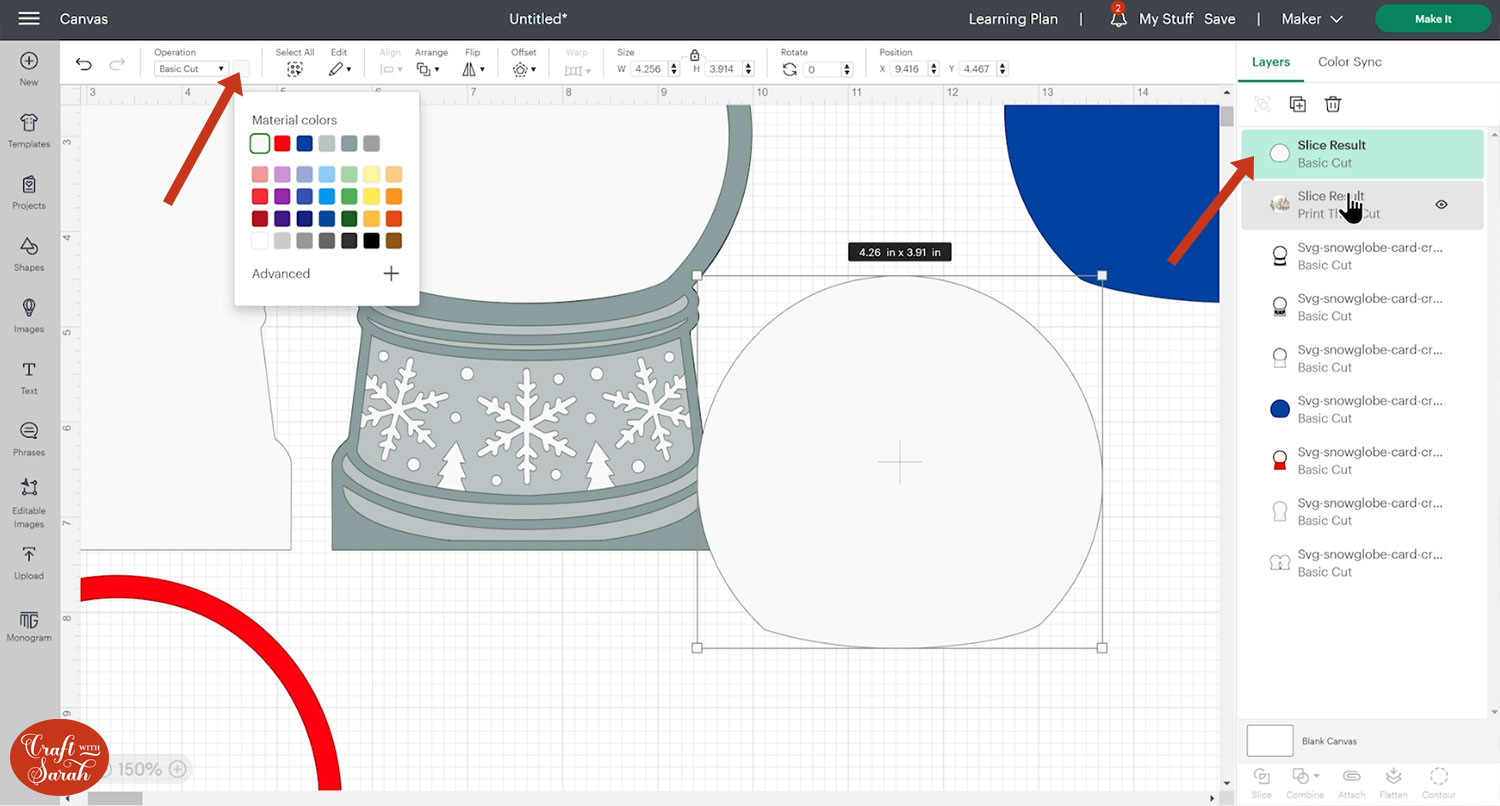Toggle visibility of Print Then Cut layer
Image resolution: width=1500 pixels, height=806 pixels.
1441,204
